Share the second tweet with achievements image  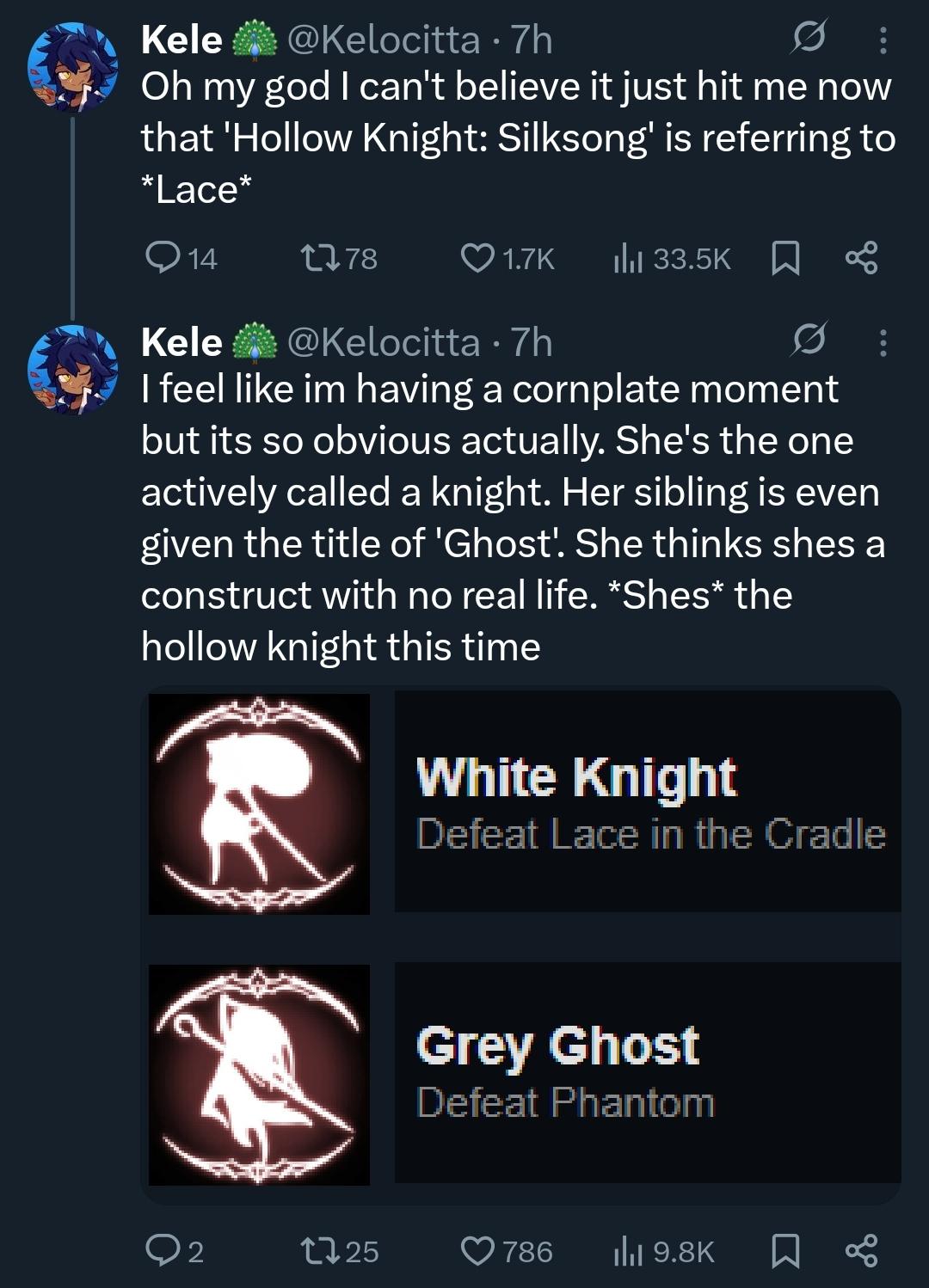click(861, 1251)
